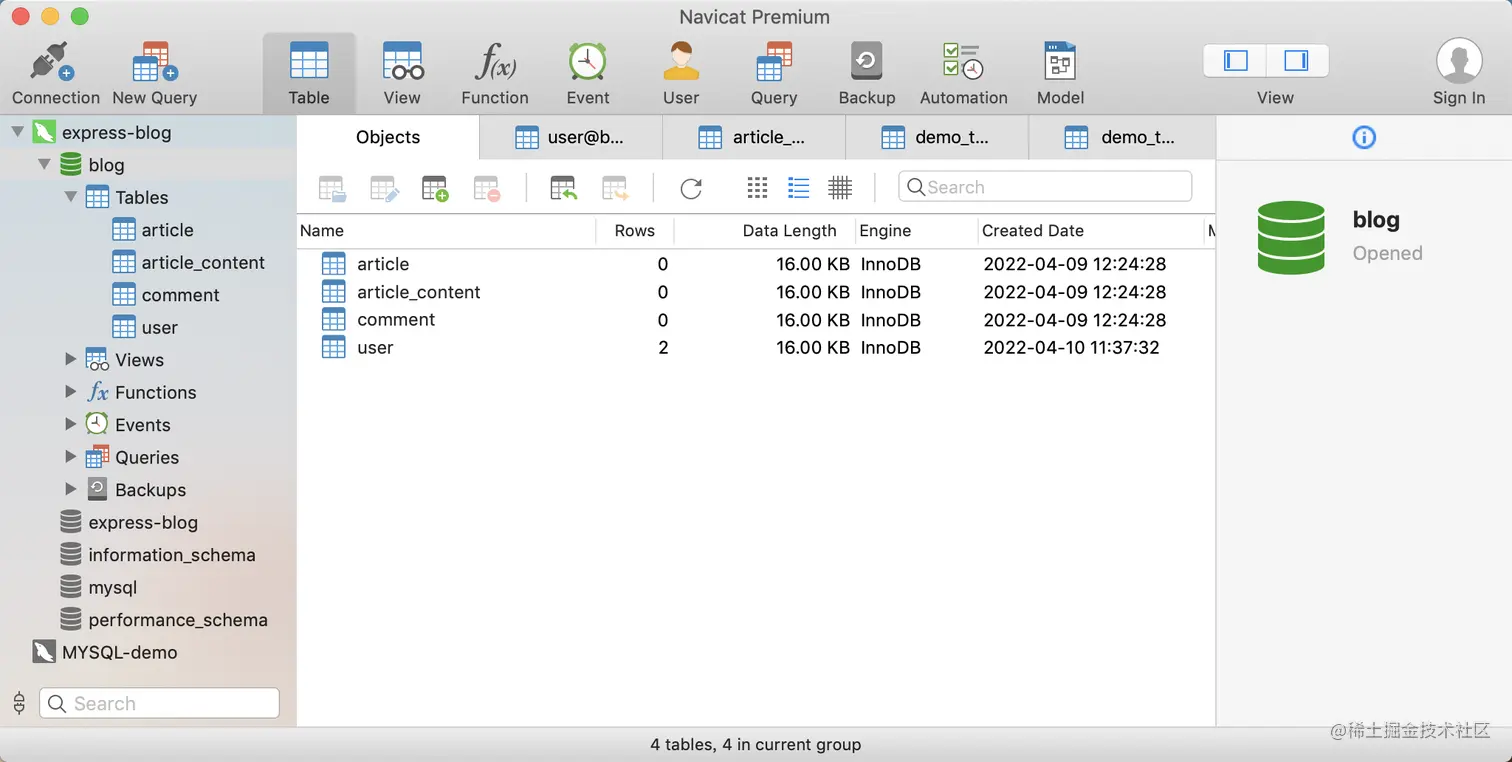
Task: Switch to the article_... tab
Action: click(754, 138)
